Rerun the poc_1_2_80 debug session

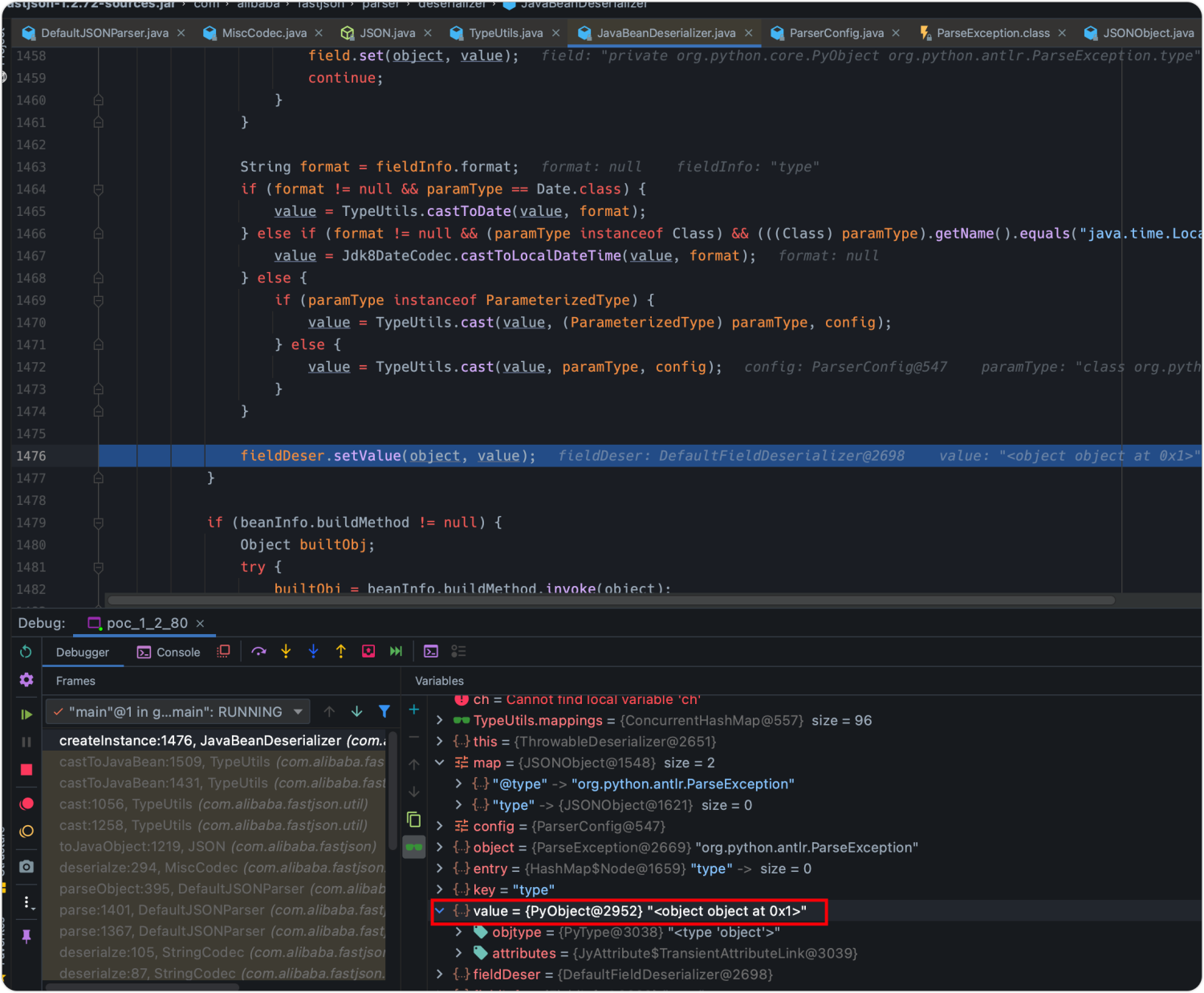tap(26, 652)
